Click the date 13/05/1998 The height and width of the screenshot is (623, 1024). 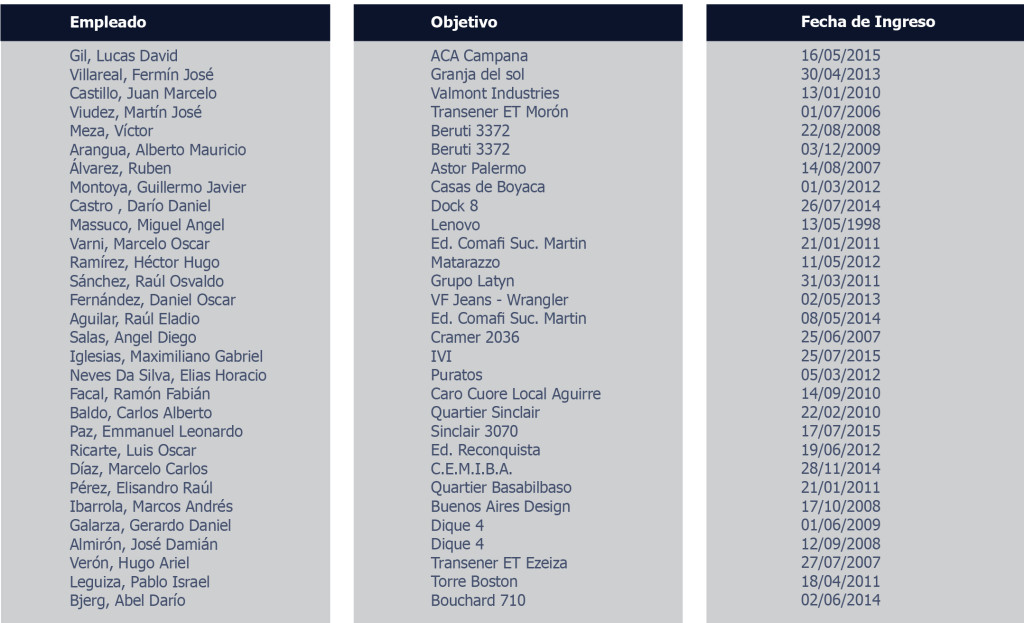tap(840, 225)
